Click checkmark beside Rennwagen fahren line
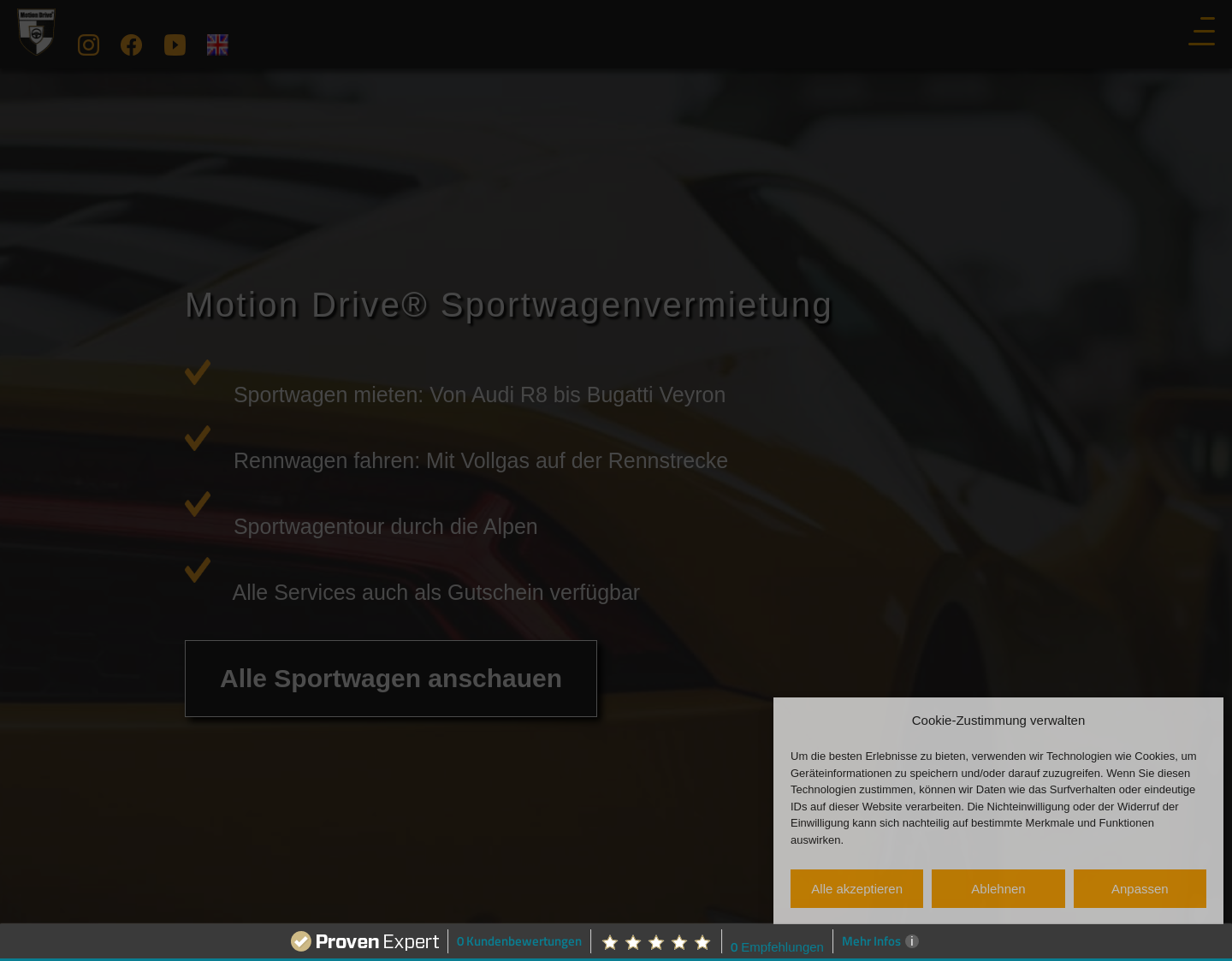 (x=198, y=438)
